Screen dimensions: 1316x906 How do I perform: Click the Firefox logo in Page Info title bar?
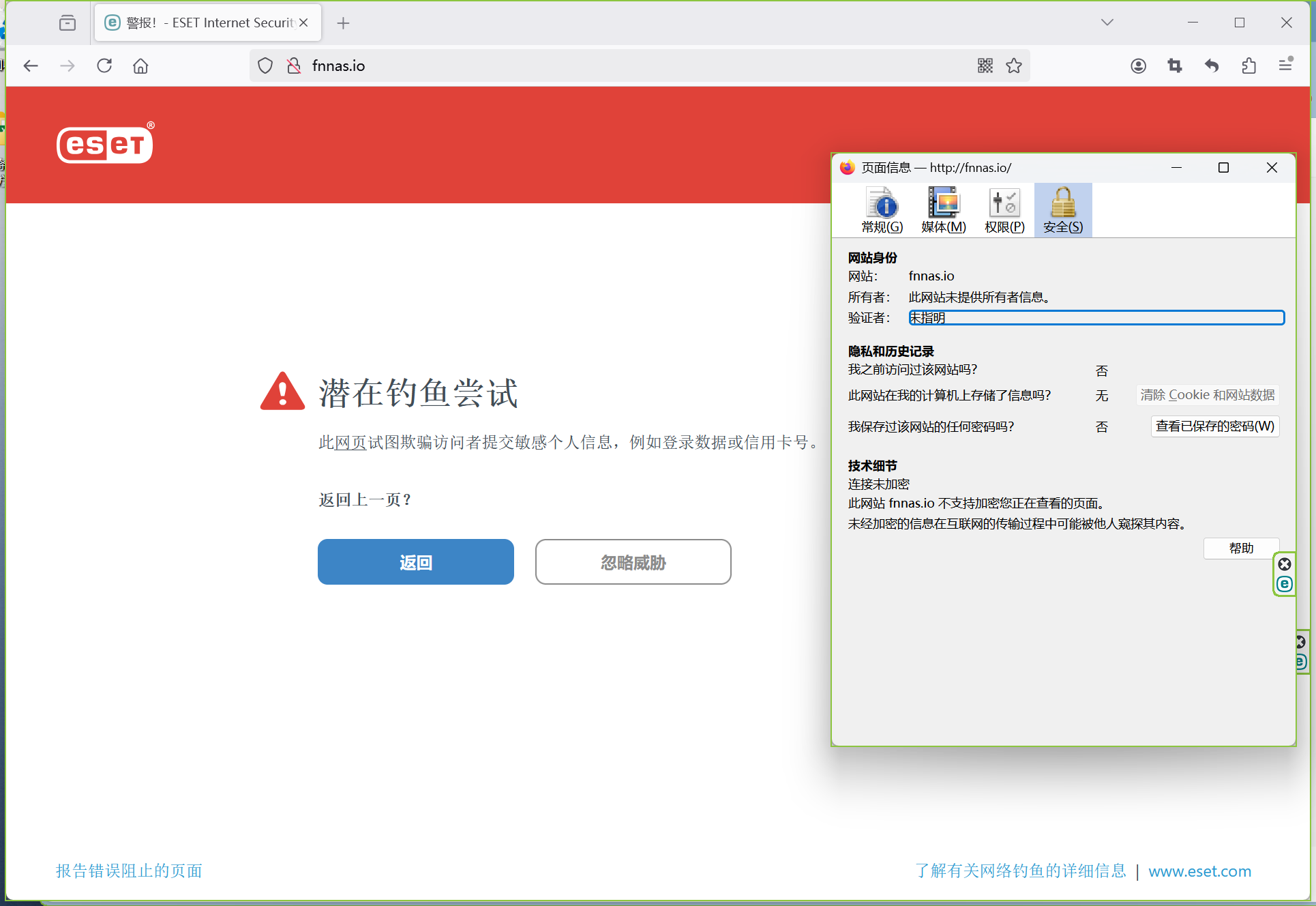(x=847, y=167)
